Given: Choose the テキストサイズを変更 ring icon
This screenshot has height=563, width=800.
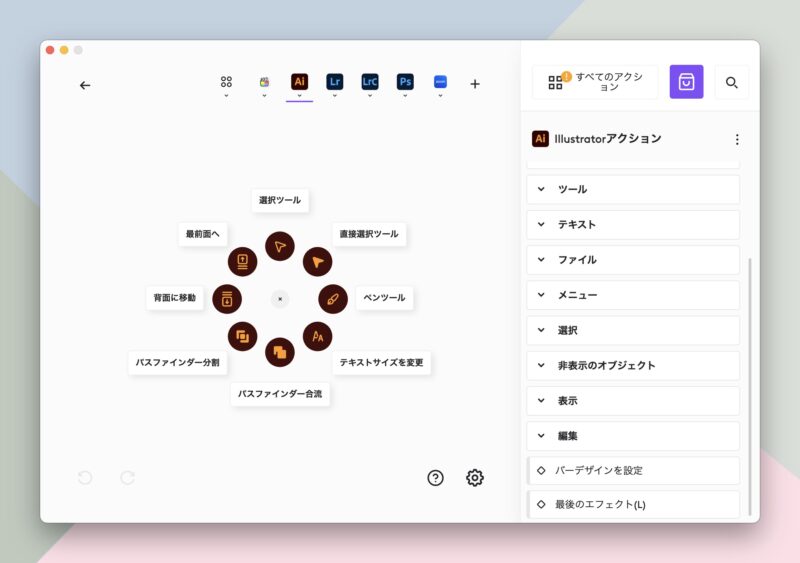Looking at the screenshot, I should 317,336.
